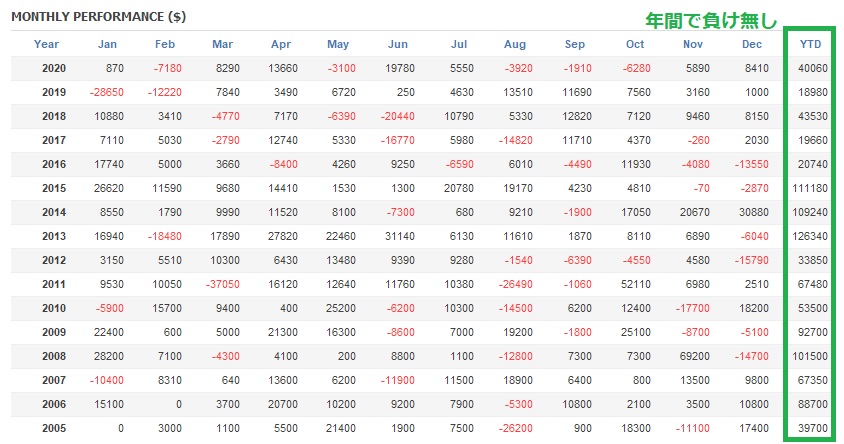Click 2014 November value 20670
Image resolution: width=844 pixels, height=444 pixels.
pyautogui.click(x=695, y=212)
